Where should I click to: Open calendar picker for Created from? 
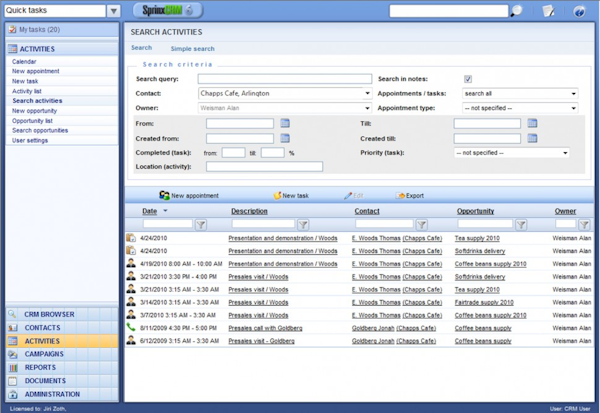285,138
